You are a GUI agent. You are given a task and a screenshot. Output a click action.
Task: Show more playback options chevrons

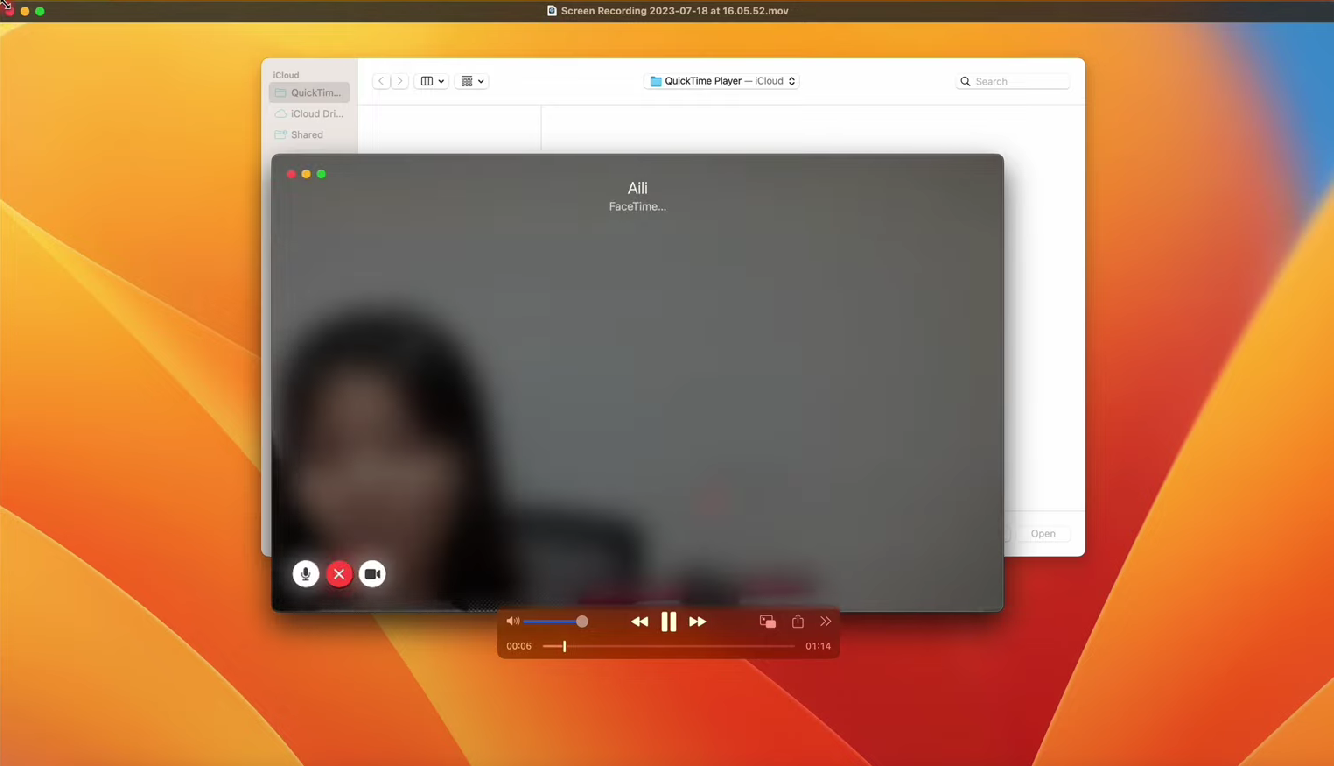click(826, 622)
